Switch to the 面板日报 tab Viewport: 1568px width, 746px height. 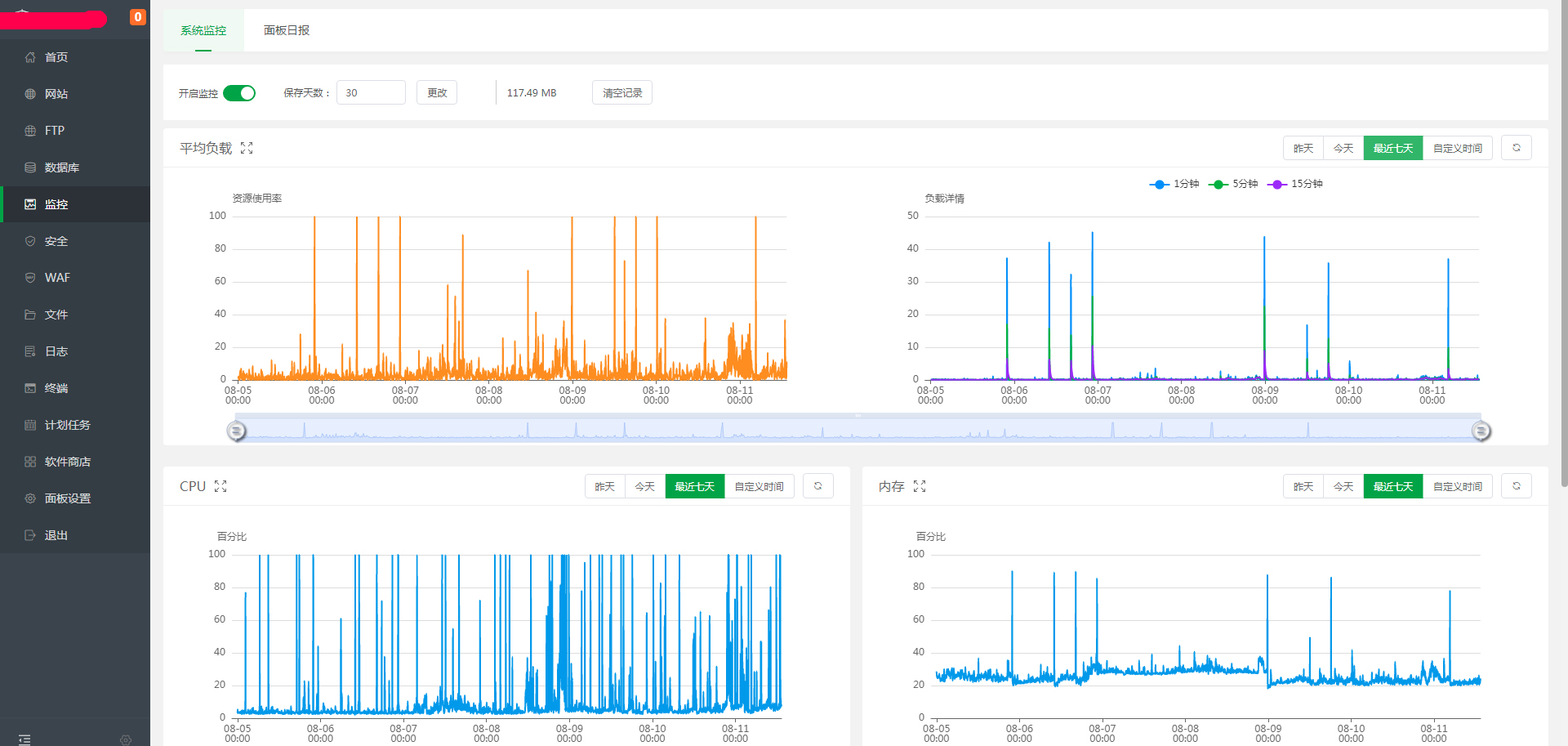pyautogui.click(x=287, y=30)
